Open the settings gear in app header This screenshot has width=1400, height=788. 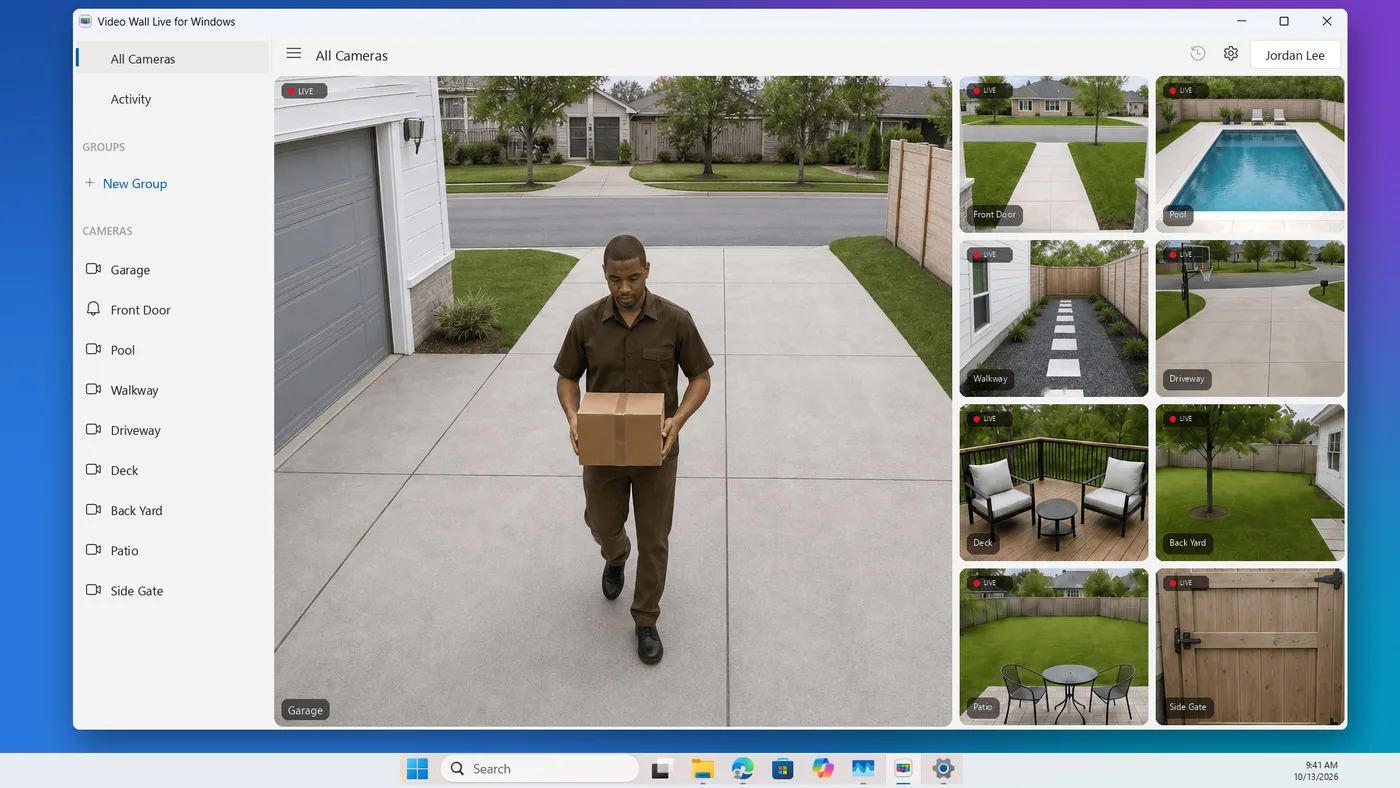point(1231,54)
